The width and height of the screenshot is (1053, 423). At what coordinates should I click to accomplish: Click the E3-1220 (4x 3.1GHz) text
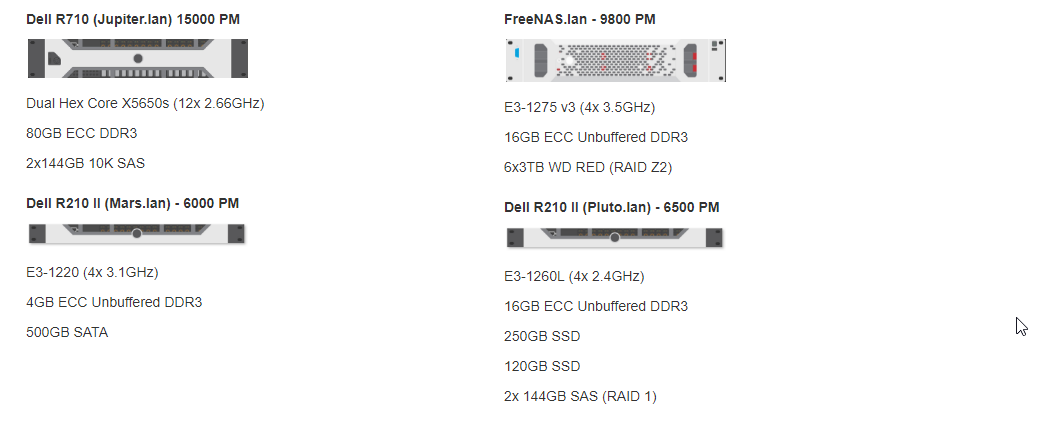pyautogui.click(x=92, y=272)
